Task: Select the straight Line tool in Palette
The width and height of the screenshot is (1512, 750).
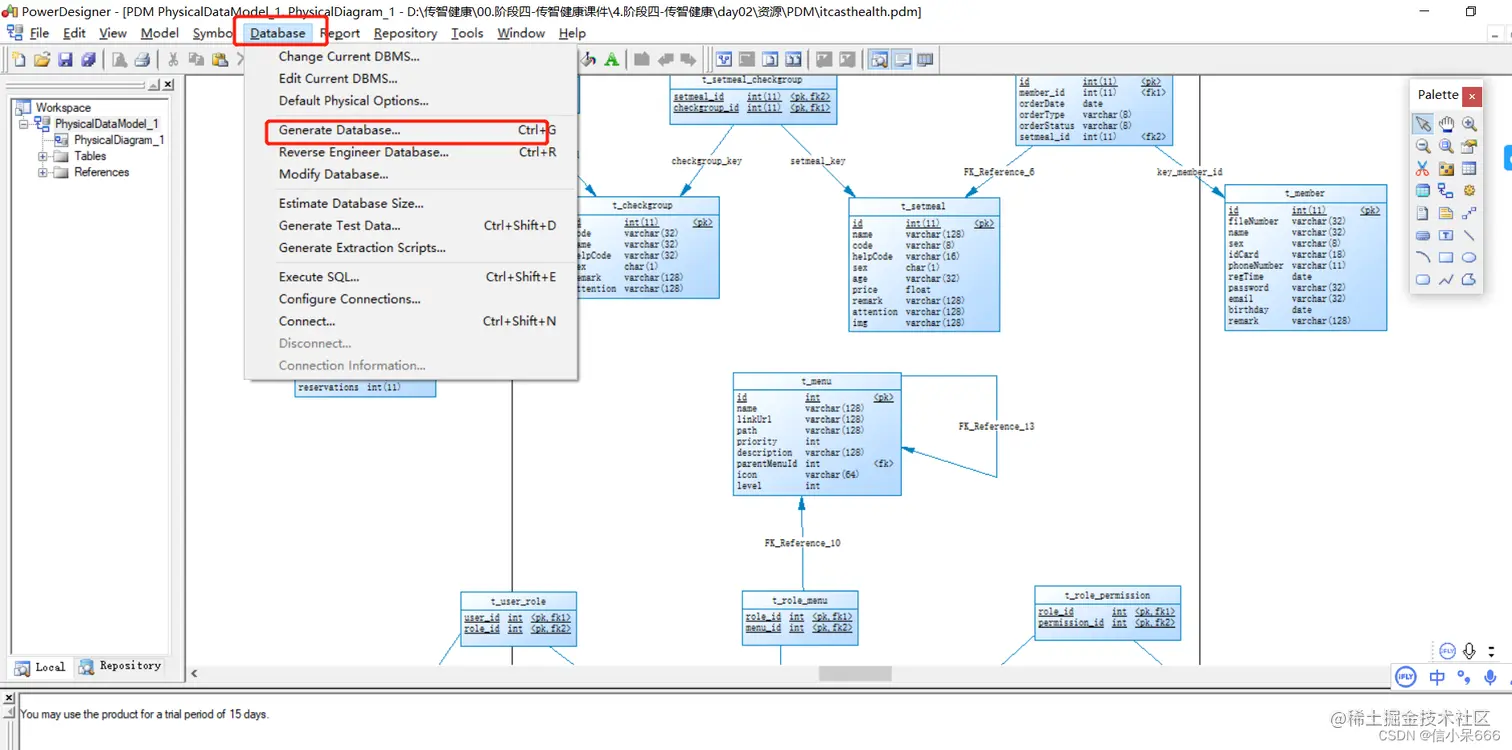Action: (x=1469, y=236)
